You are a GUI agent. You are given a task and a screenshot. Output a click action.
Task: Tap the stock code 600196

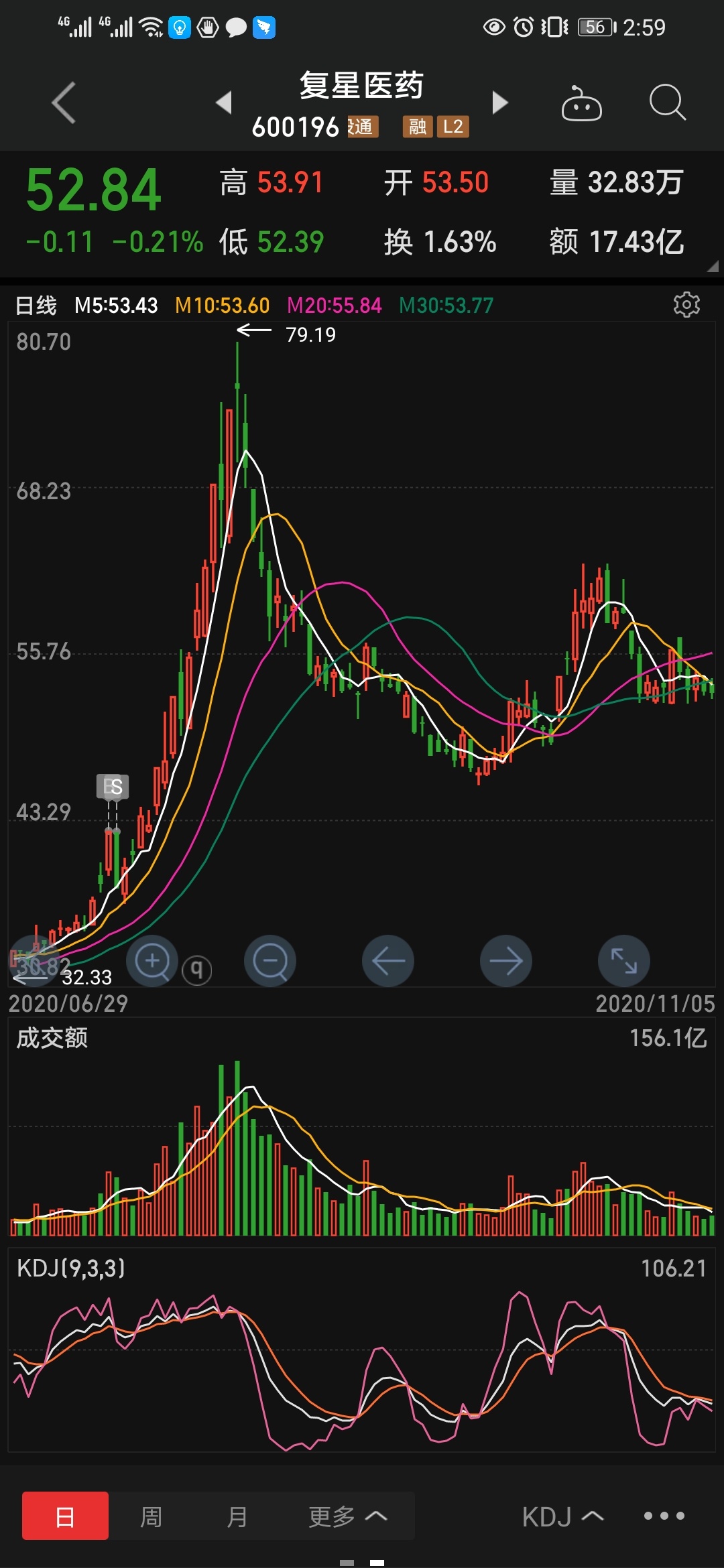[296, 127]
